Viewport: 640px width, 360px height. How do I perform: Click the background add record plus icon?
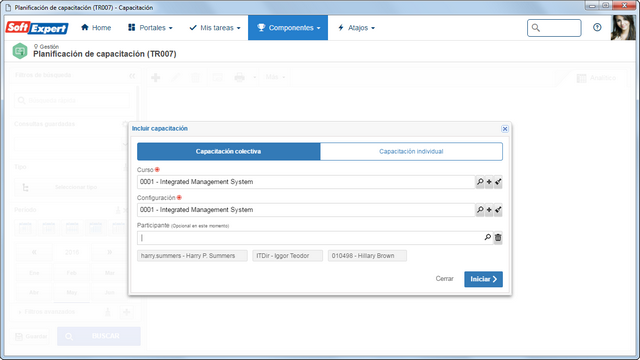point(156,77)
